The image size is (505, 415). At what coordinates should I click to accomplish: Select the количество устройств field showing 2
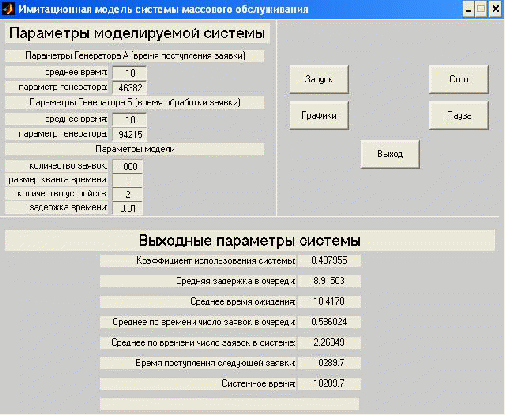[128, 194]
